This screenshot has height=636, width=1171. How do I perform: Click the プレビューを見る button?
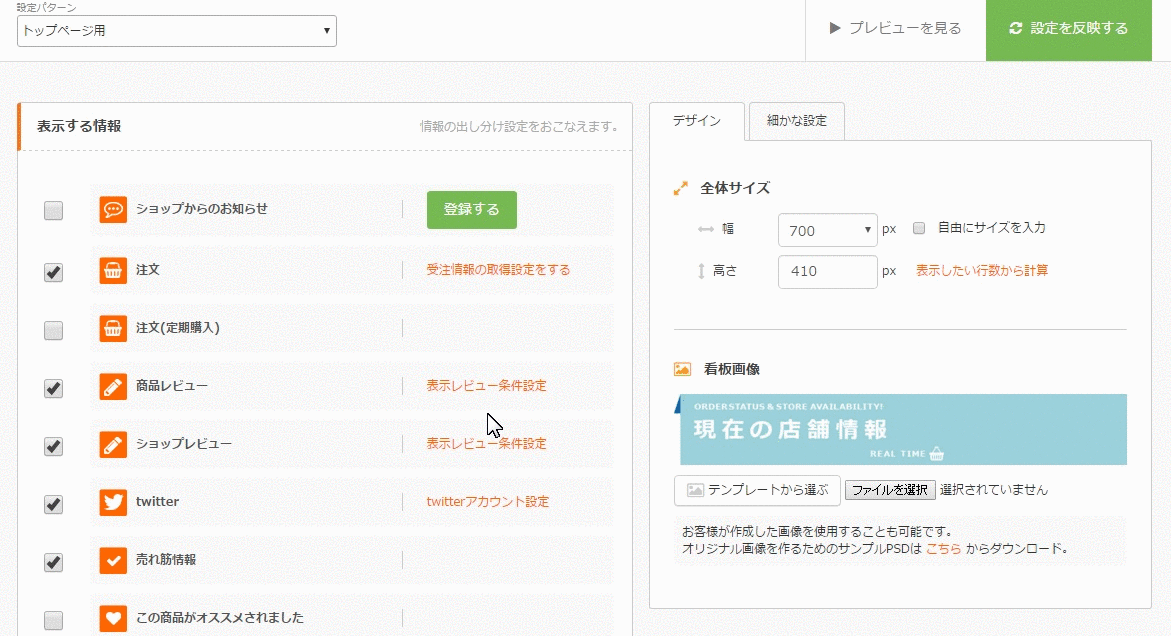click(x=895, y=29)
